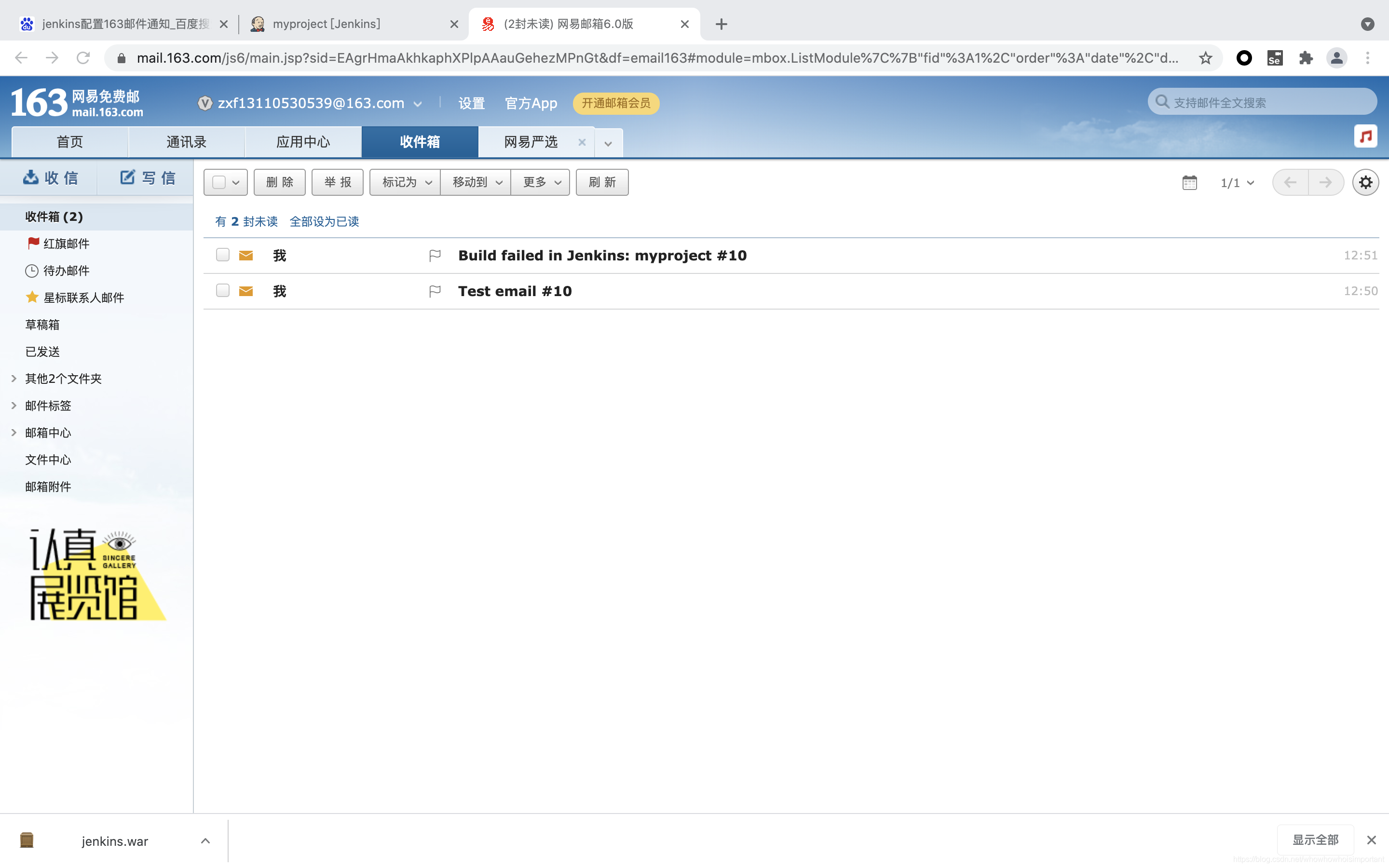Open the more tabs dropdown after 网易严选

click(x=608, y=144)
